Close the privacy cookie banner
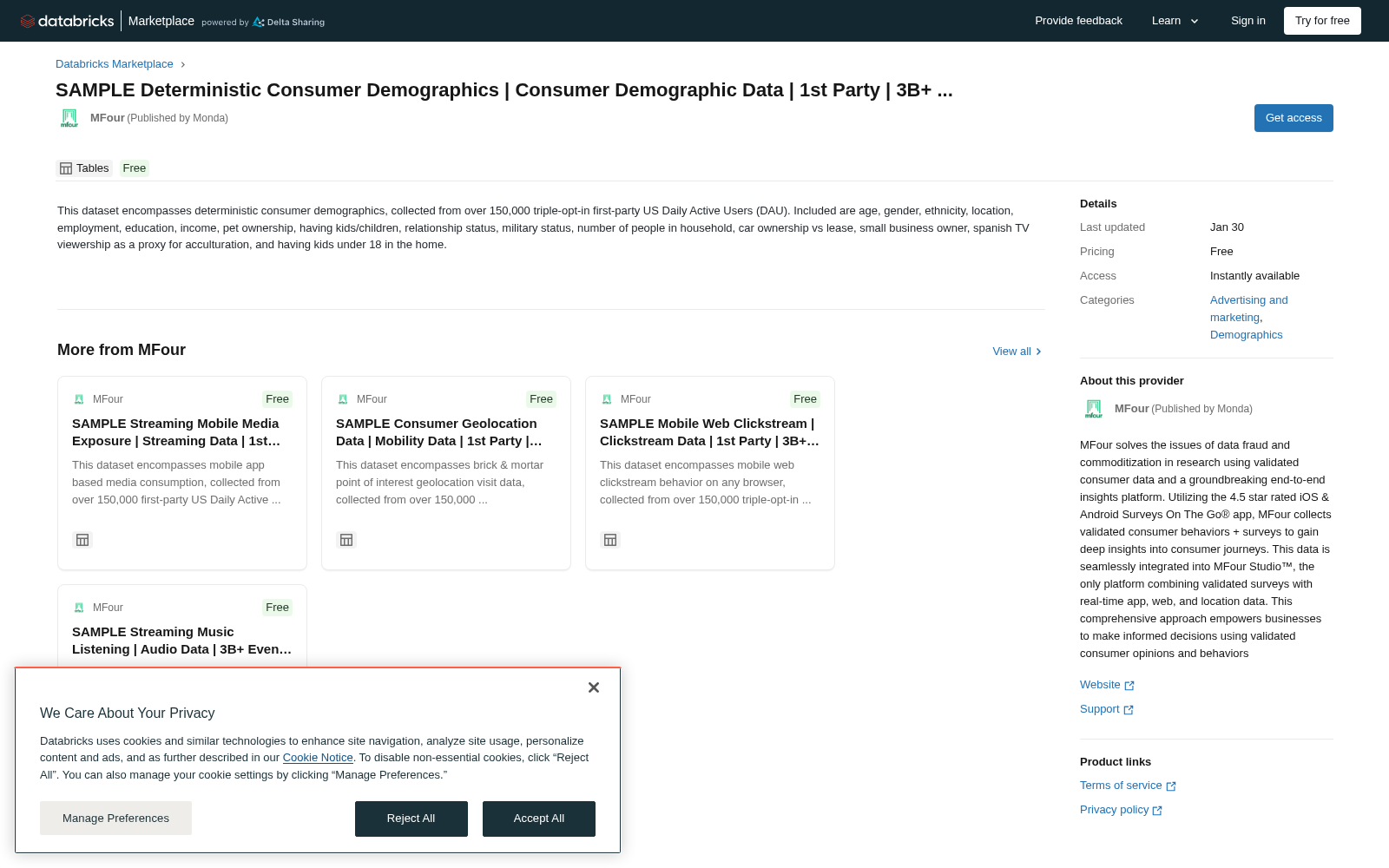Image resolution: width=1389 pixels, height=868 pixels. (594, 687)
